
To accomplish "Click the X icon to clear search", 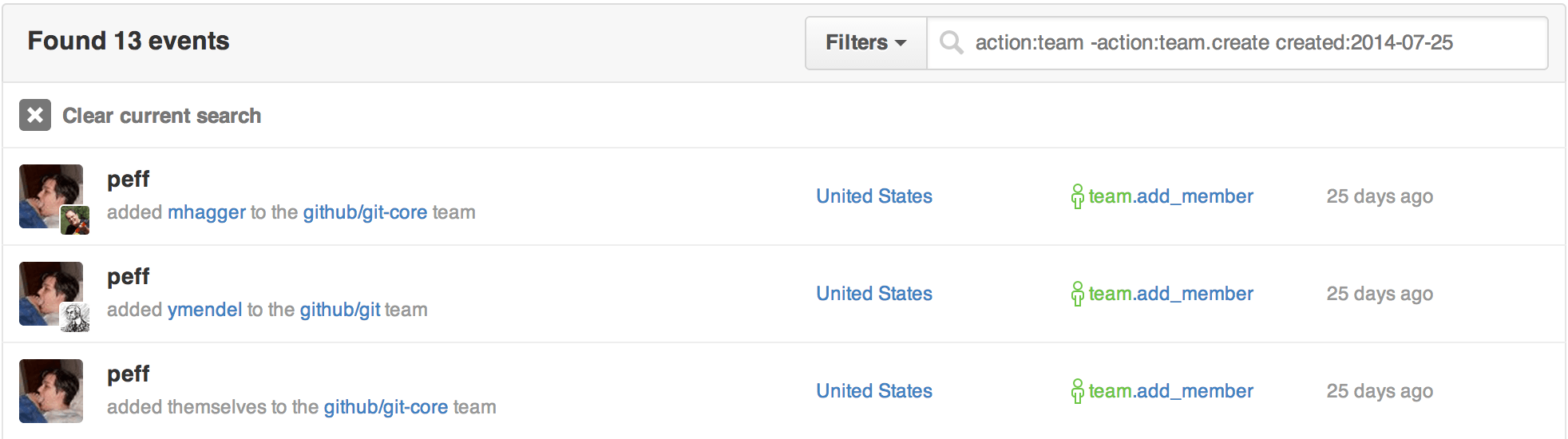I will pos(35,116).
